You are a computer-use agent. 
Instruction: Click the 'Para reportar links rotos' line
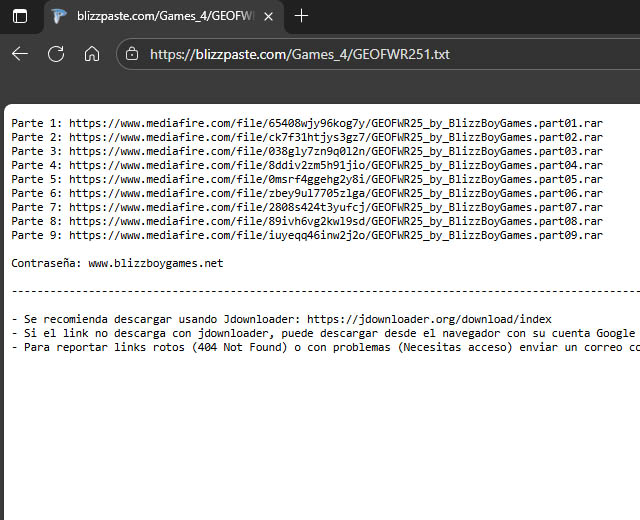326,347
